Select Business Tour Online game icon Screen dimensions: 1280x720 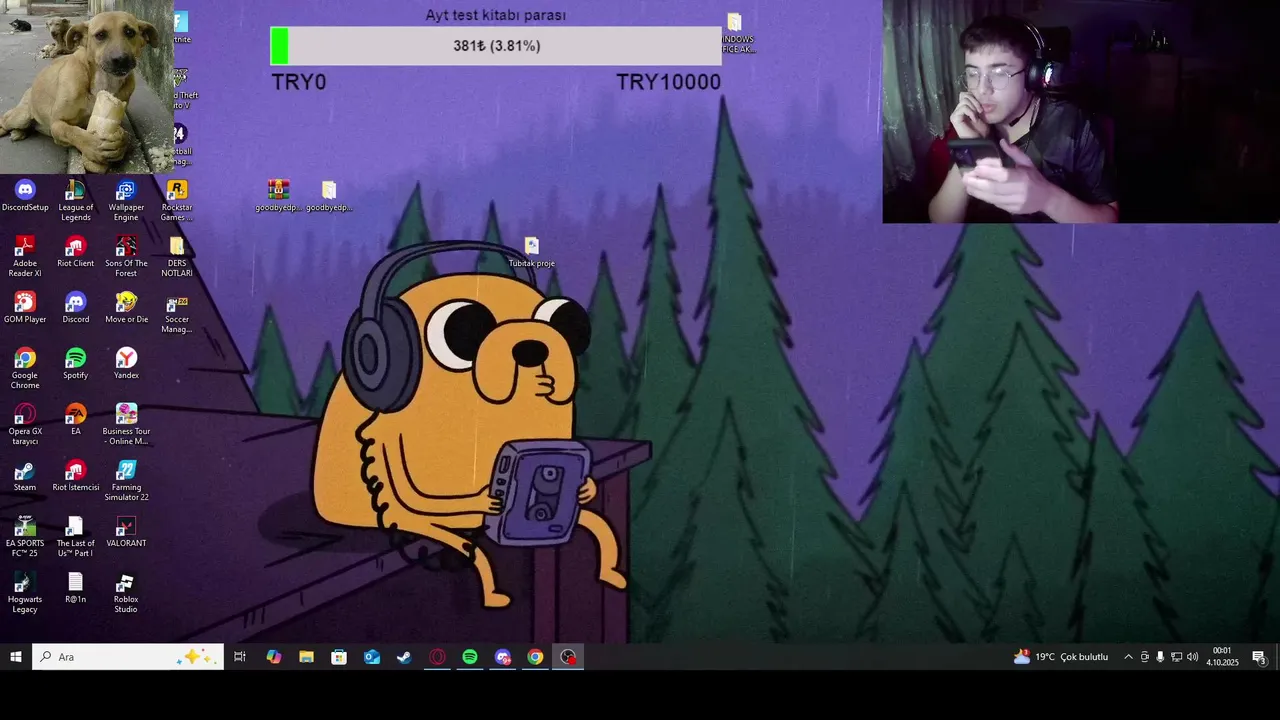[x=126, y=424]
